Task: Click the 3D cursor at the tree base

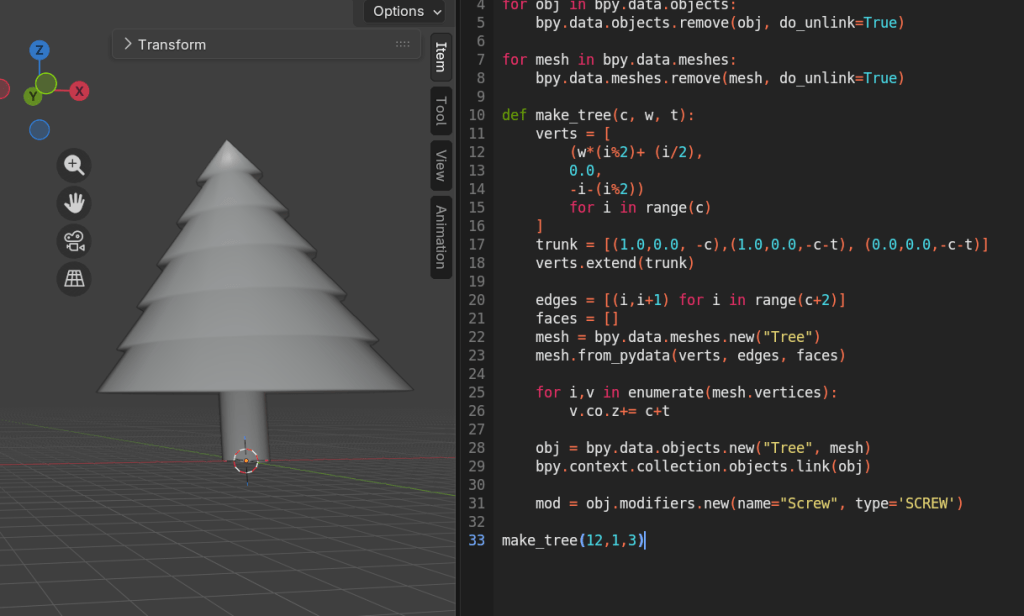Action: tap(247, 460)
